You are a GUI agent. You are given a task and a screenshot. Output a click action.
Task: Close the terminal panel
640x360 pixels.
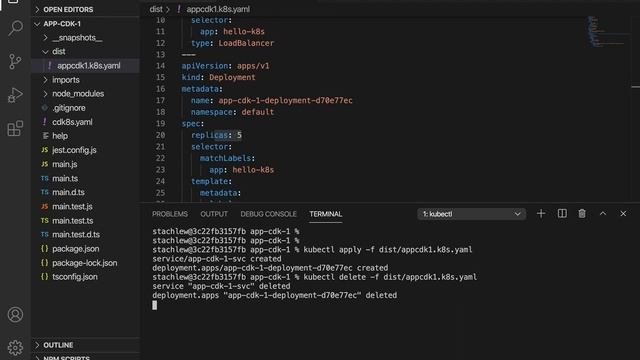coord(623,213)
